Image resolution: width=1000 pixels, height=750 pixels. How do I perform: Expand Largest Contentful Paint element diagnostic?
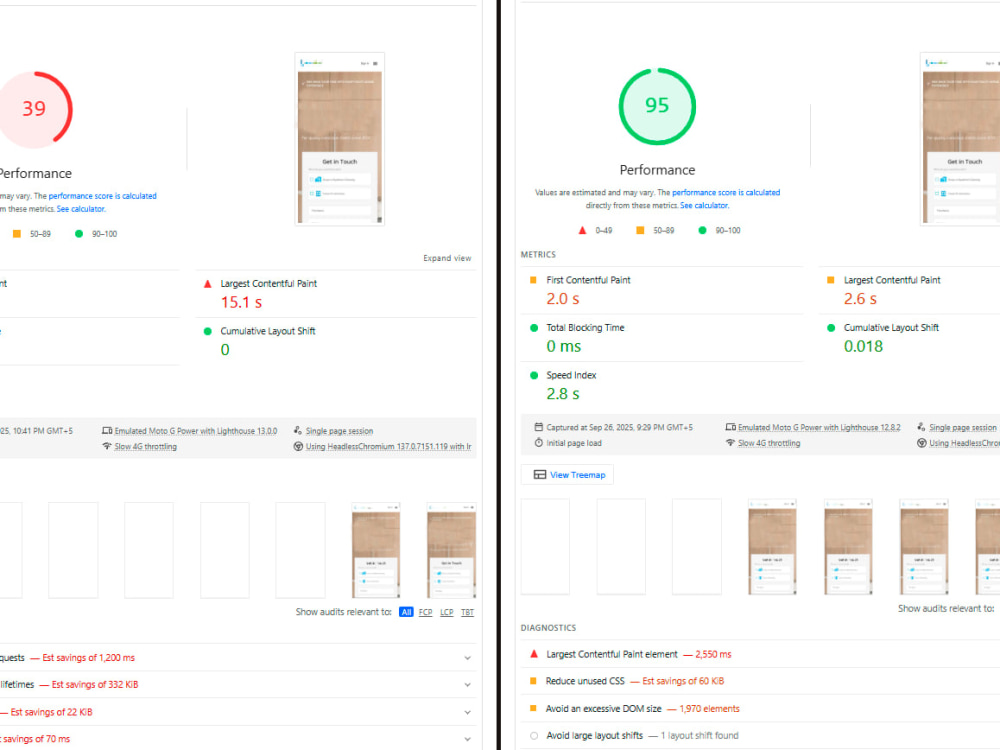[x=760, y=654]
